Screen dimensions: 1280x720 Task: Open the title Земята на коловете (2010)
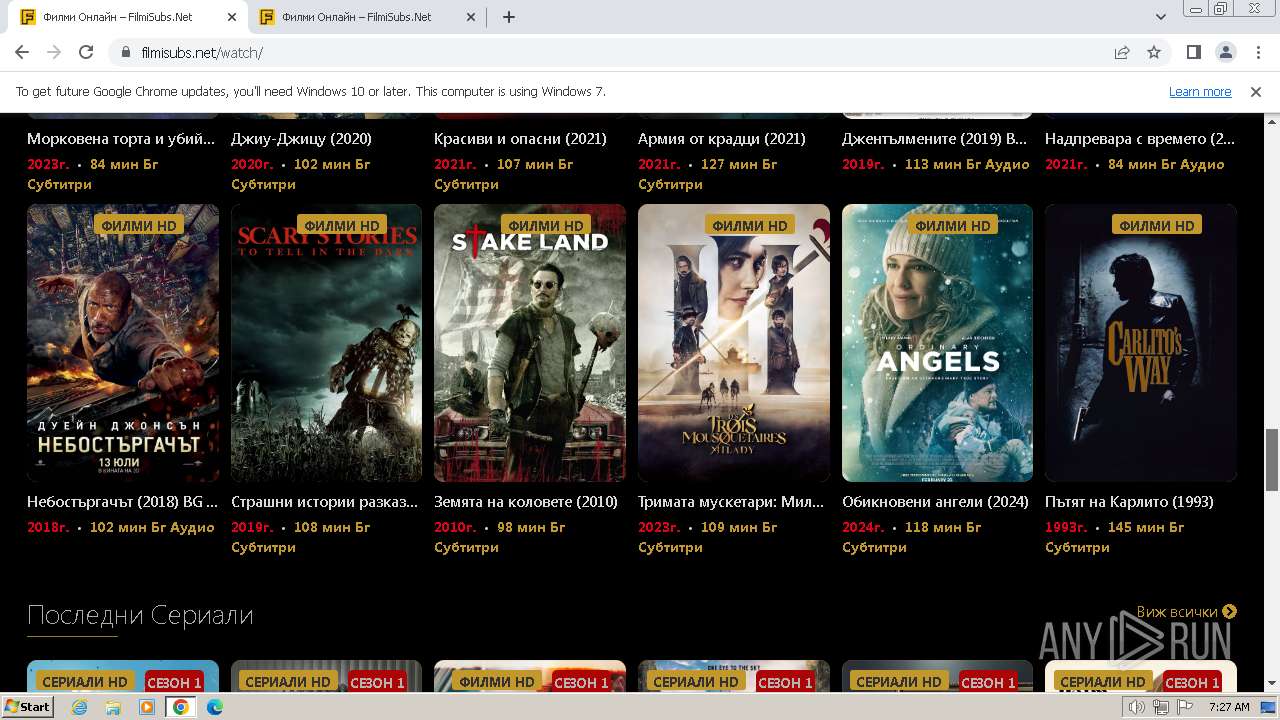(526, 502)
